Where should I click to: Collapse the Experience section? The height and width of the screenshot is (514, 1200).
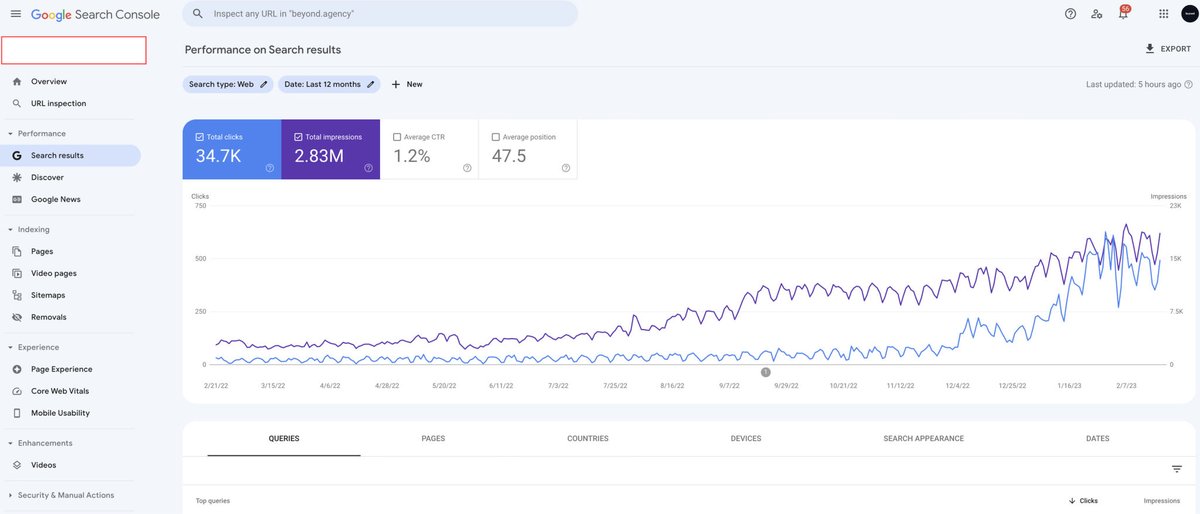[10, 347]
